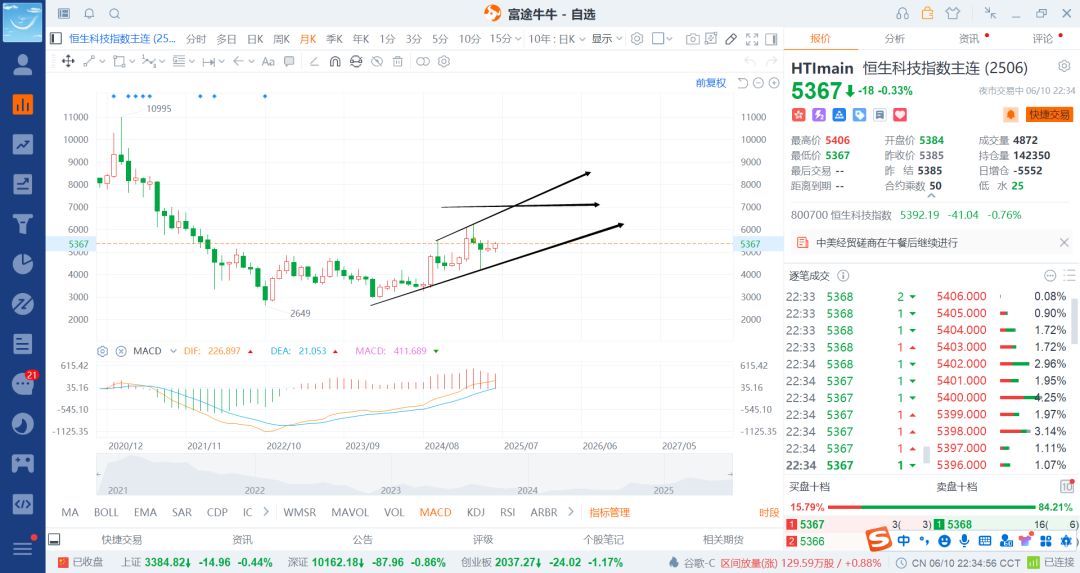
Task: Open the 10年:日K range dropdown
Action: [557, 39]
